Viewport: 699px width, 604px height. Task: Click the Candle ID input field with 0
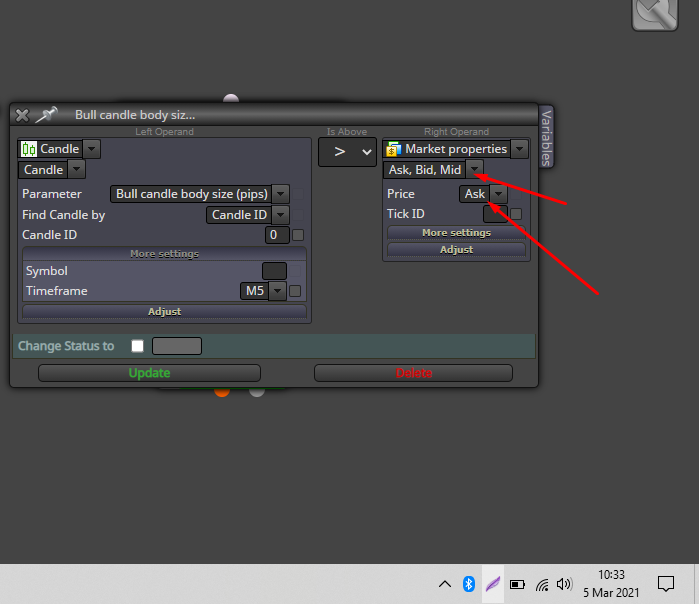pyautogui.click(x=277, y=235)
